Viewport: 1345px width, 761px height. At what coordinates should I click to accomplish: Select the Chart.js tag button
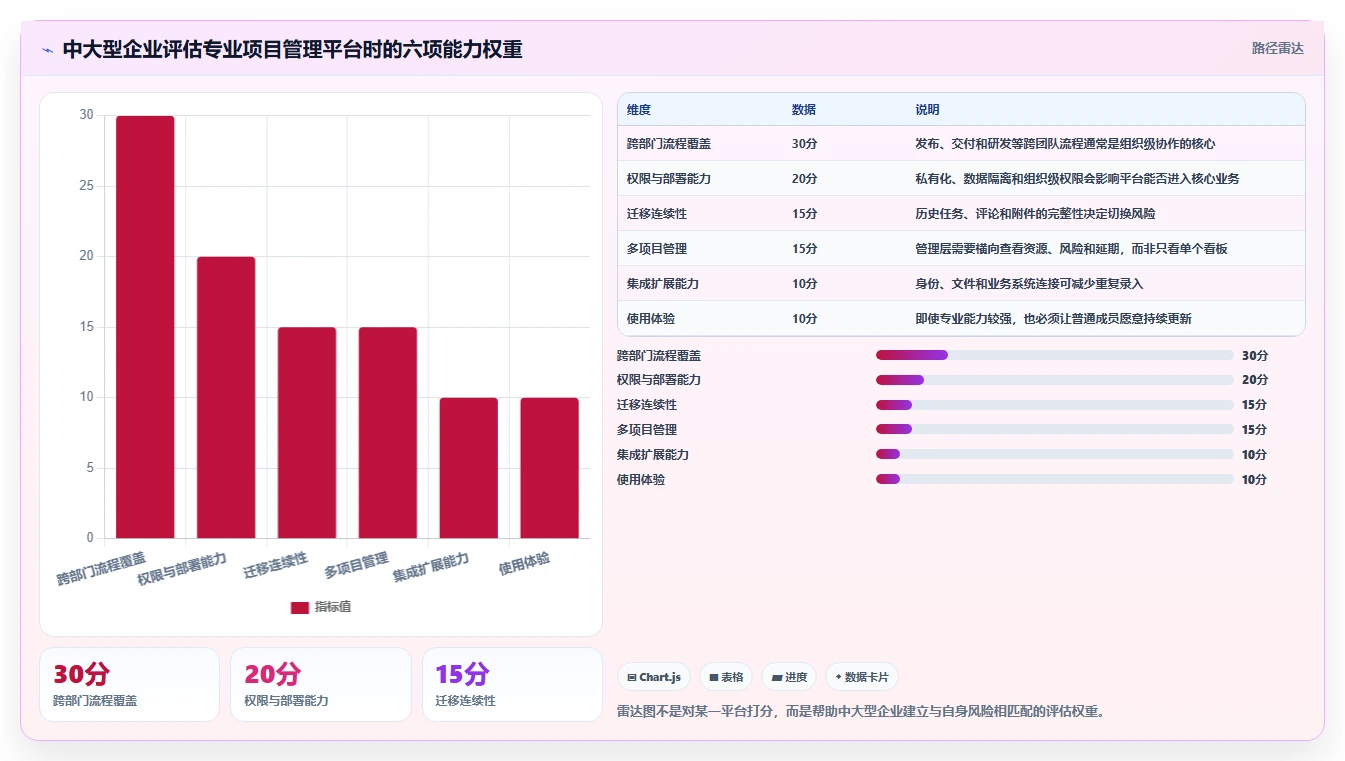click(x=654, y=677)
